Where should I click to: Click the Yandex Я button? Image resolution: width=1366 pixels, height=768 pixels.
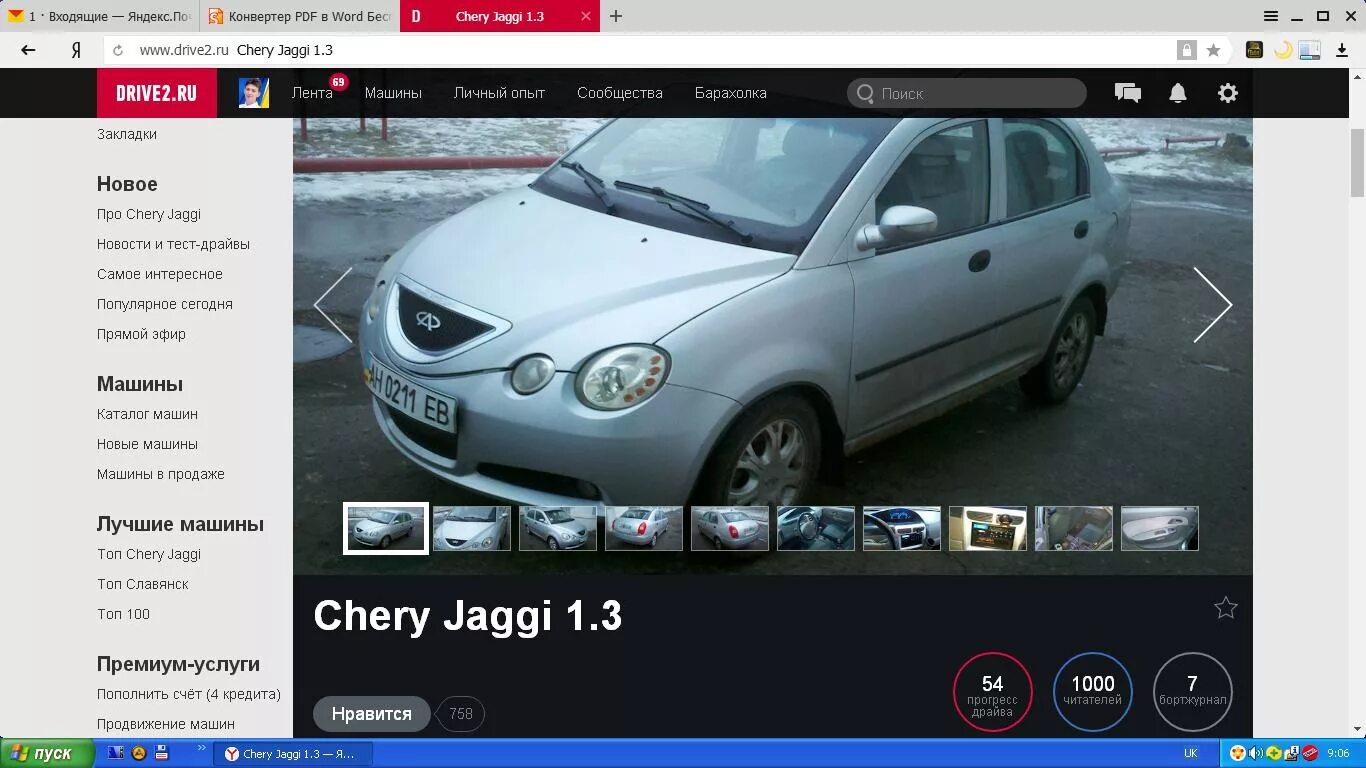76,50
